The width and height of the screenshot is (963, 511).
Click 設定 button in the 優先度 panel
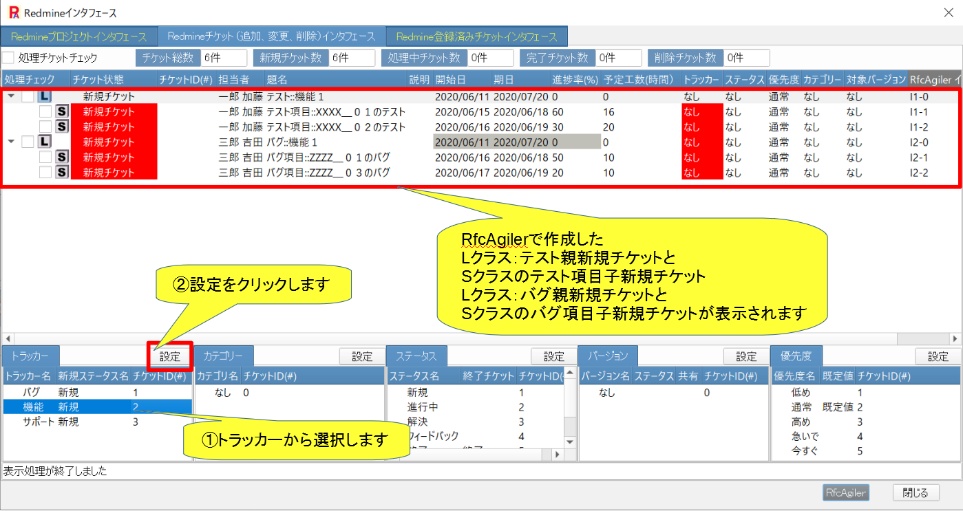click(938, 356)
